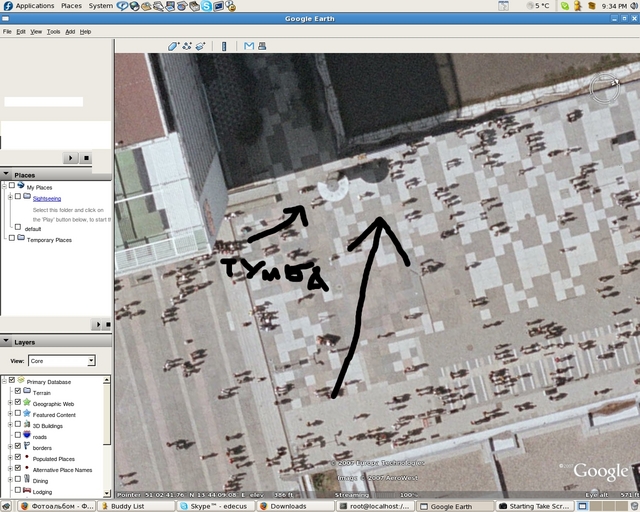Click the Add Image Overlay toolbar icon
Image resolution: width=640 pixels, height=512 pixels.
click(x=200, y=46)
